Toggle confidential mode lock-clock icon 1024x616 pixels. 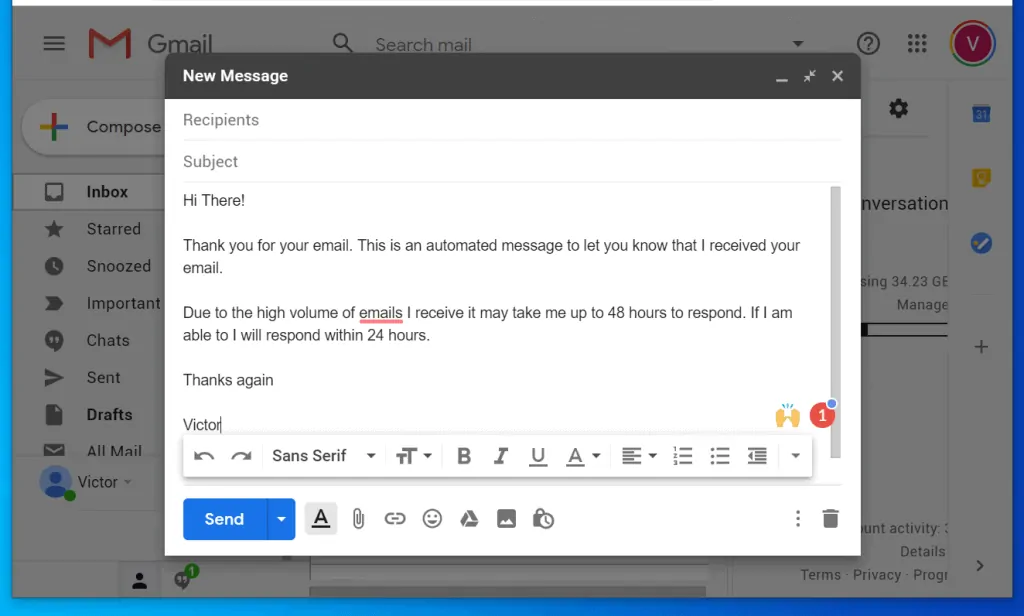[x=543, y=519]
